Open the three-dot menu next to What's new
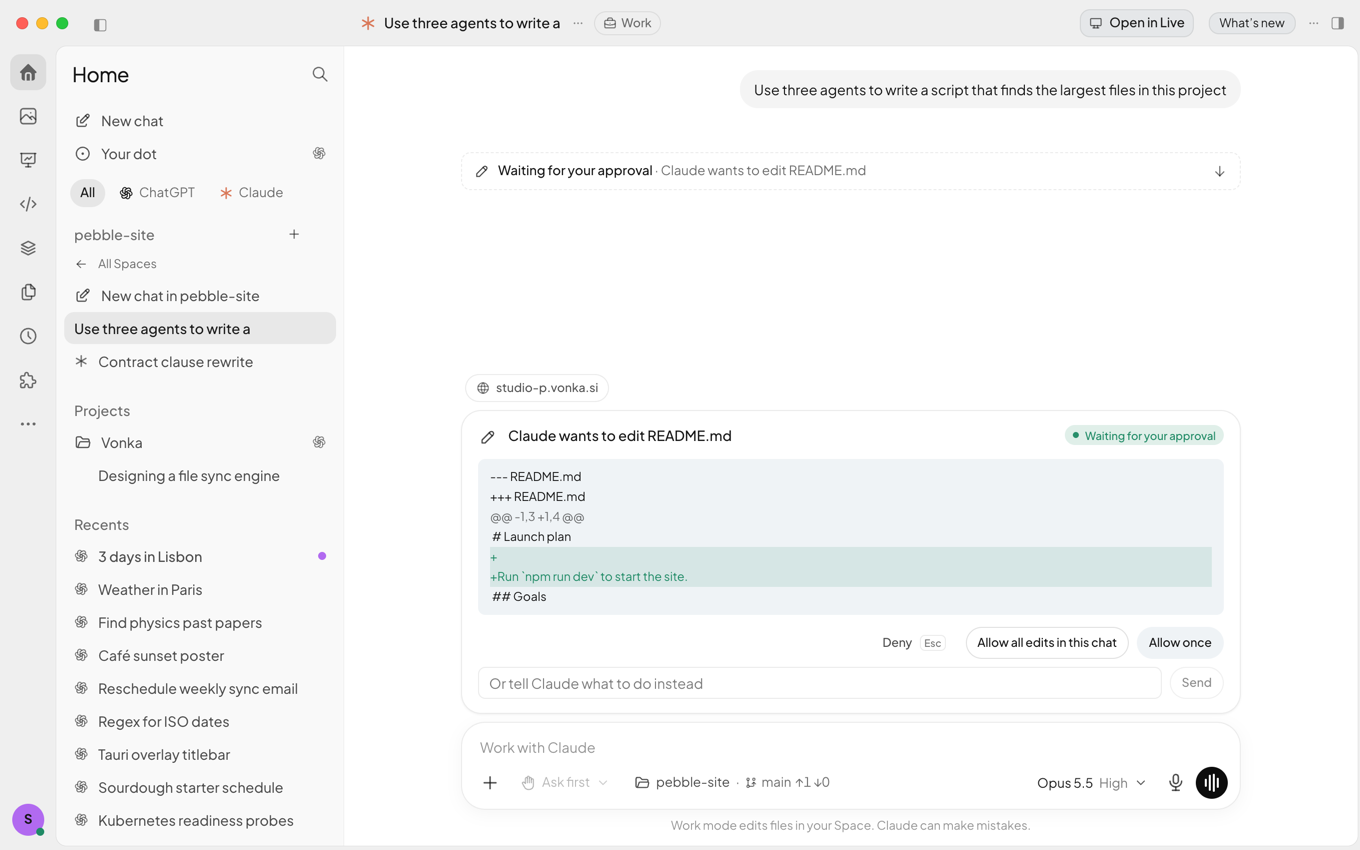 (x=1314, y=23)
